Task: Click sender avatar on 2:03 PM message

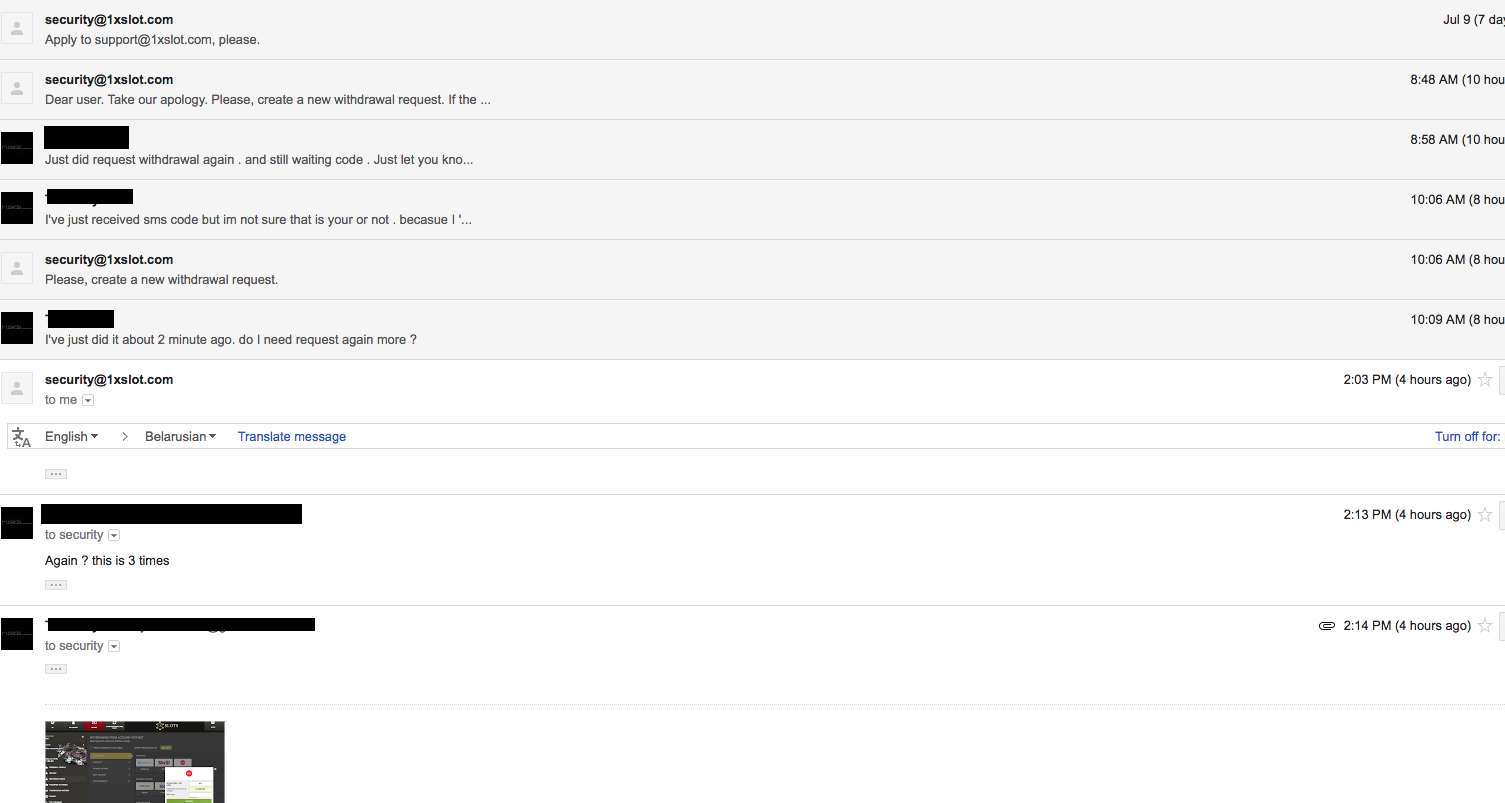Action: point(17,388)
